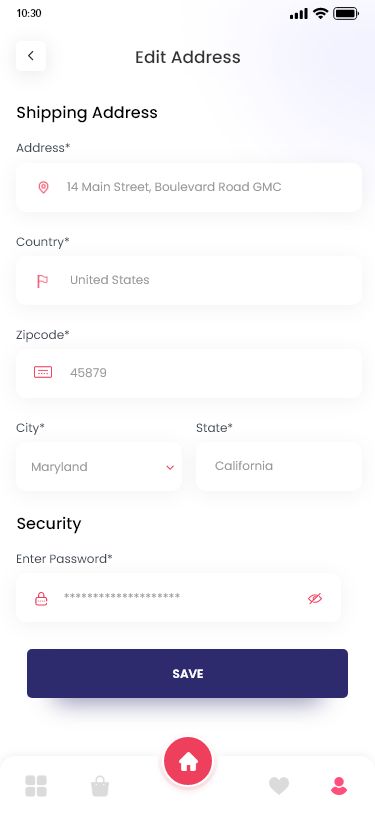The width and height of the screenshot is (375, 819).
Task: Open the categories grid tab
Action: (x=36, y=786)
